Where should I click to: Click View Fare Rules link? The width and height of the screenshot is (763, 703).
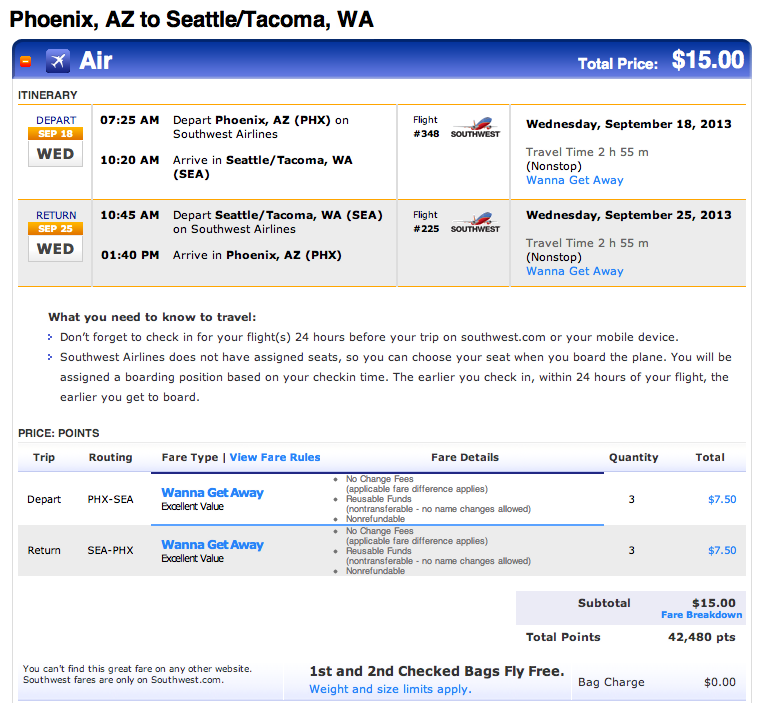pos(275,457)
